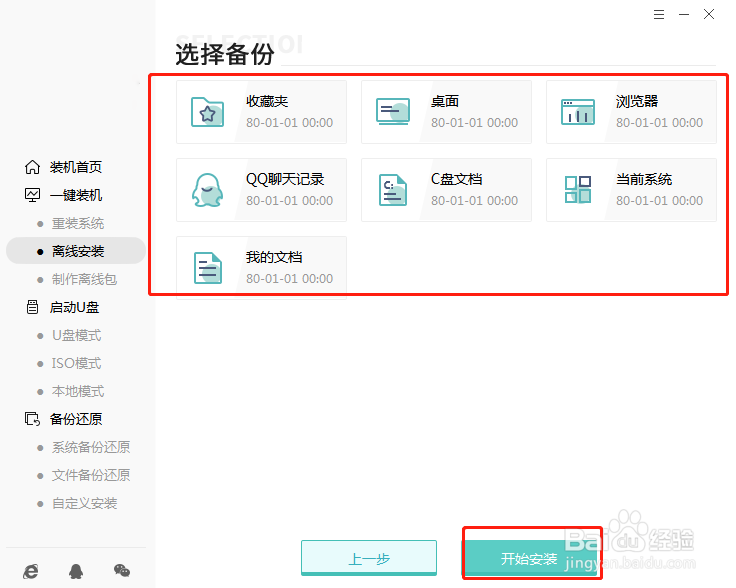Click the backup icon beside 备份还原

[32, 419]
